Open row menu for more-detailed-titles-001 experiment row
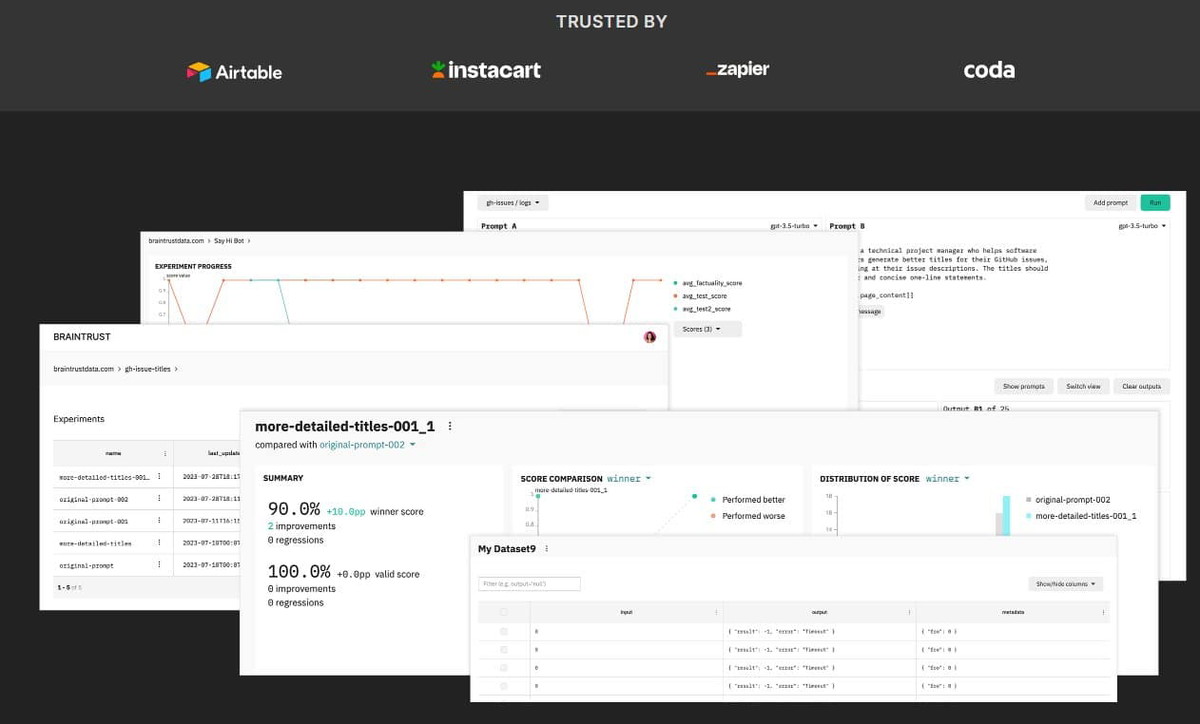This screenshot has width=1200, height=724. 159,477
